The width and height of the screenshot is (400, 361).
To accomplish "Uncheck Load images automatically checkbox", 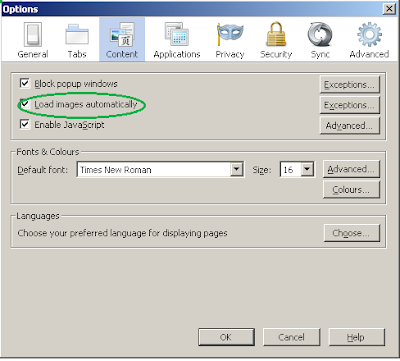I will pos(25,104).
